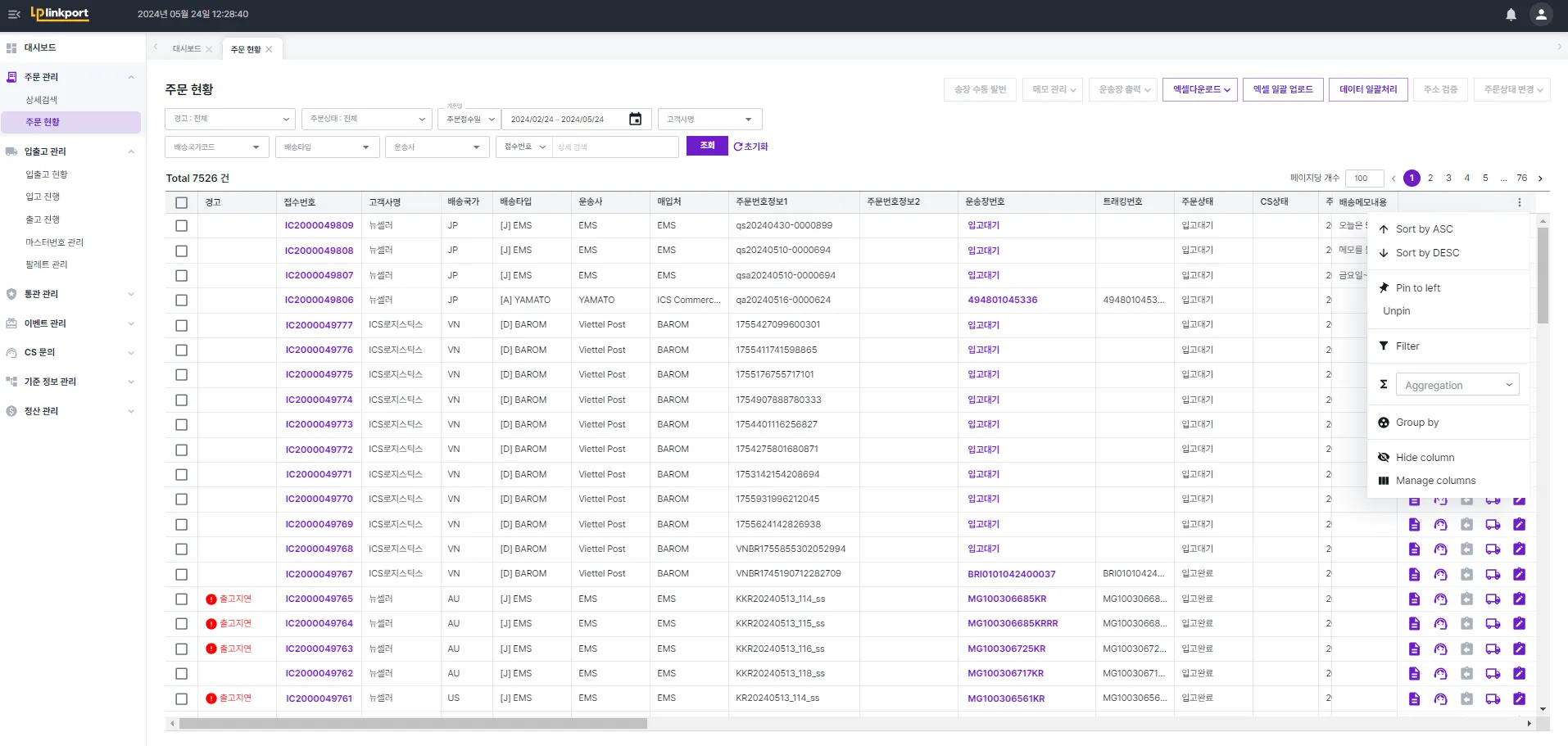Collapse sidebar with the hamburger menu icon
1568x746 pixels.
14,15
